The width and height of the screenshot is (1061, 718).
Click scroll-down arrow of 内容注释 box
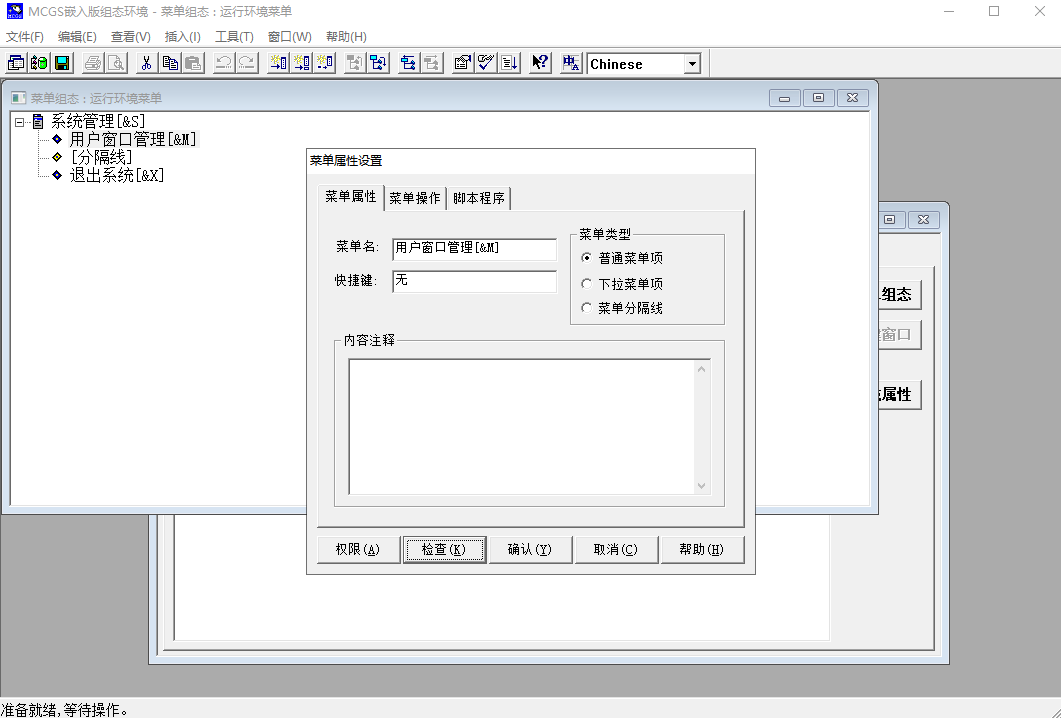[702, 485]
